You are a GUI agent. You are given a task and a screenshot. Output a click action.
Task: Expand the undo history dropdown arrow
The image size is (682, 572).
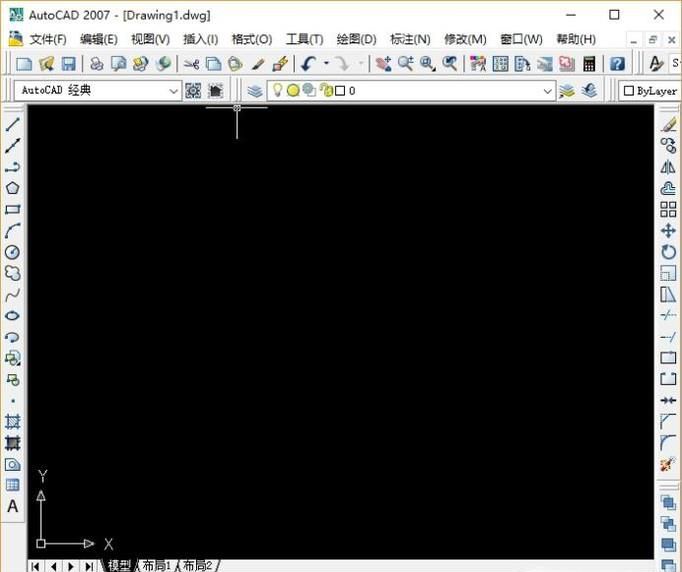pyautogui.click(x=326, y=64)
